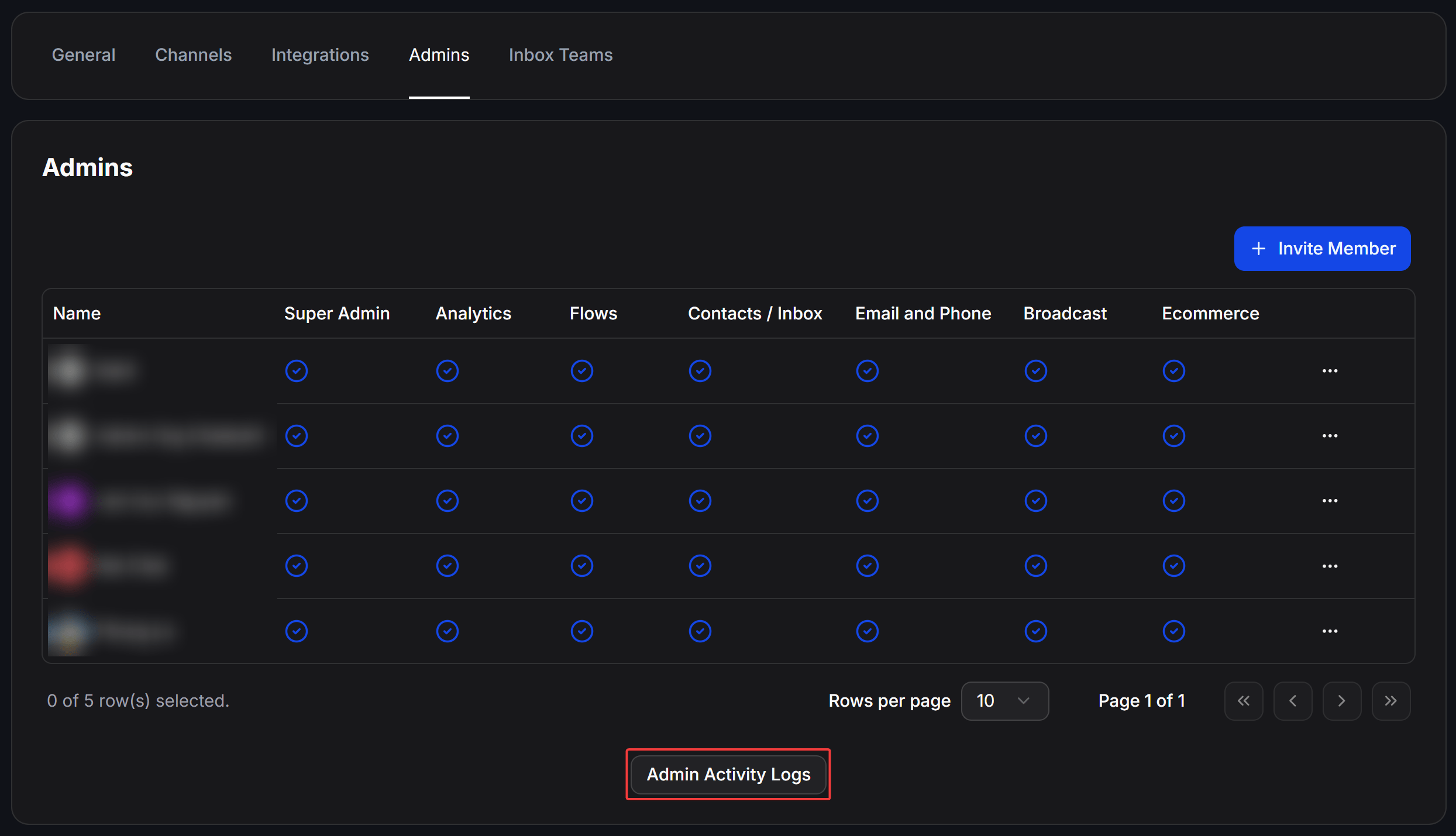Toggle Ecommerce check in second row
1456x836 pixels.
[x=1174, y=436]
